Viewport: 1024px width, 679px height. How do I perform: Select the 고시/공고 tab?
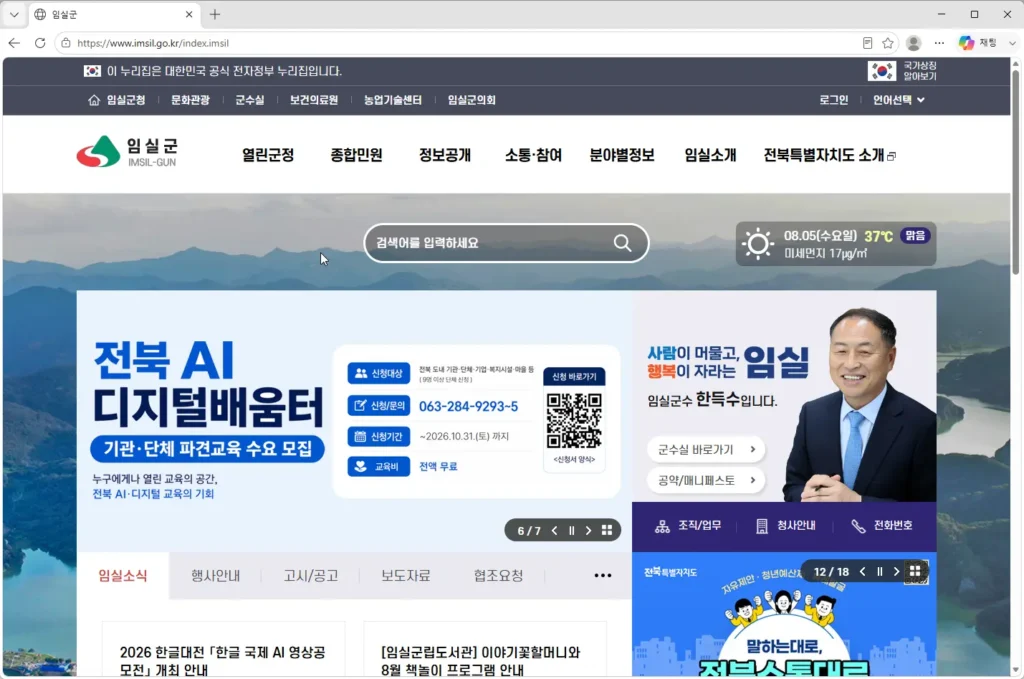311,576
